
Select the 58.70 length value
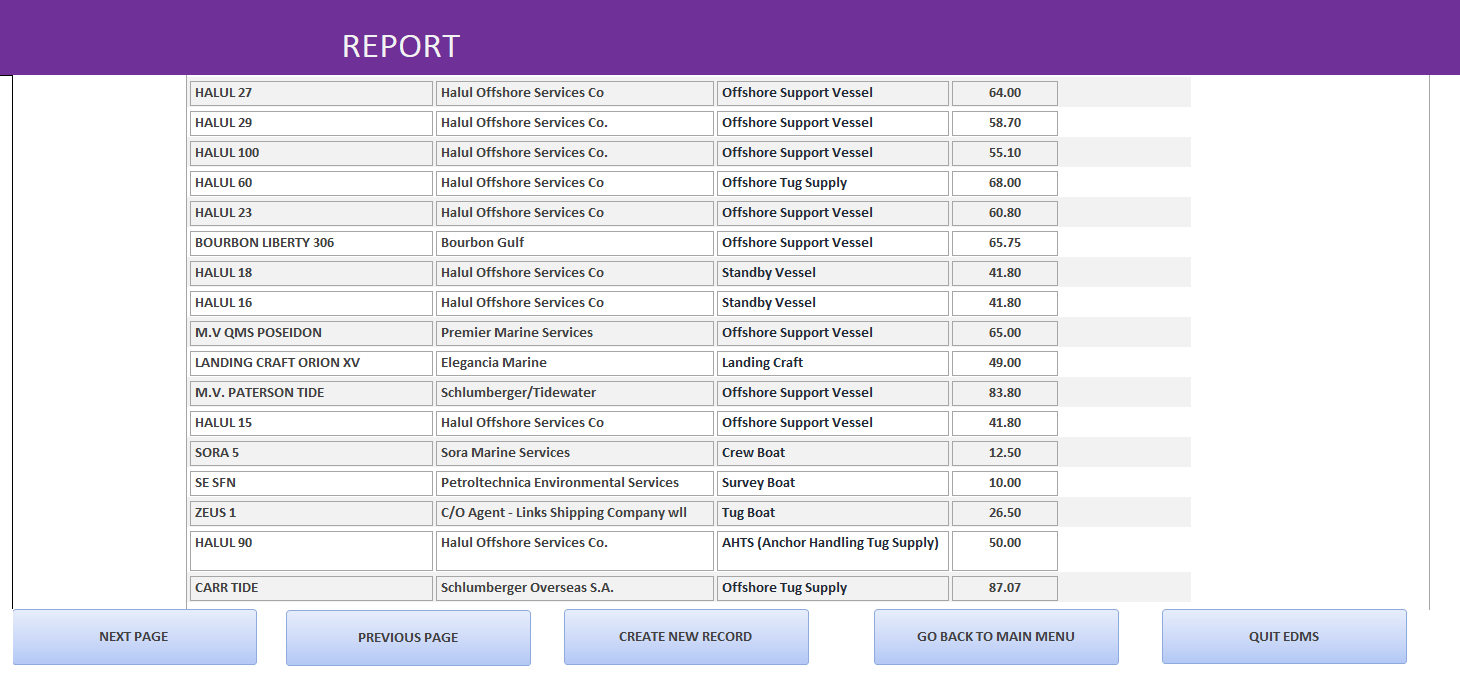tap(1005, 123)
